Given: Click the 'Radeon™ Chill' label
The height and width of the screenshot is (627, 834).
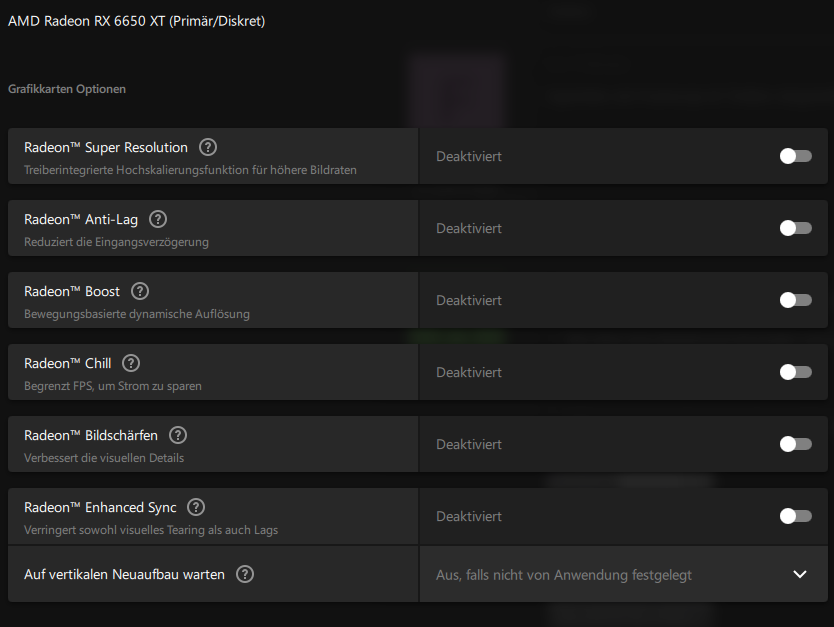Looking at the screenshot, I should pyautogui.click(x=68, y=363).
